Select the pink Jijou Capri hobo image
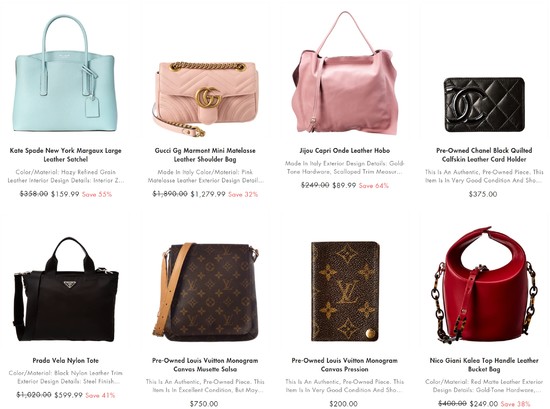The image size is (550, 409). click(x=346, y=72)
